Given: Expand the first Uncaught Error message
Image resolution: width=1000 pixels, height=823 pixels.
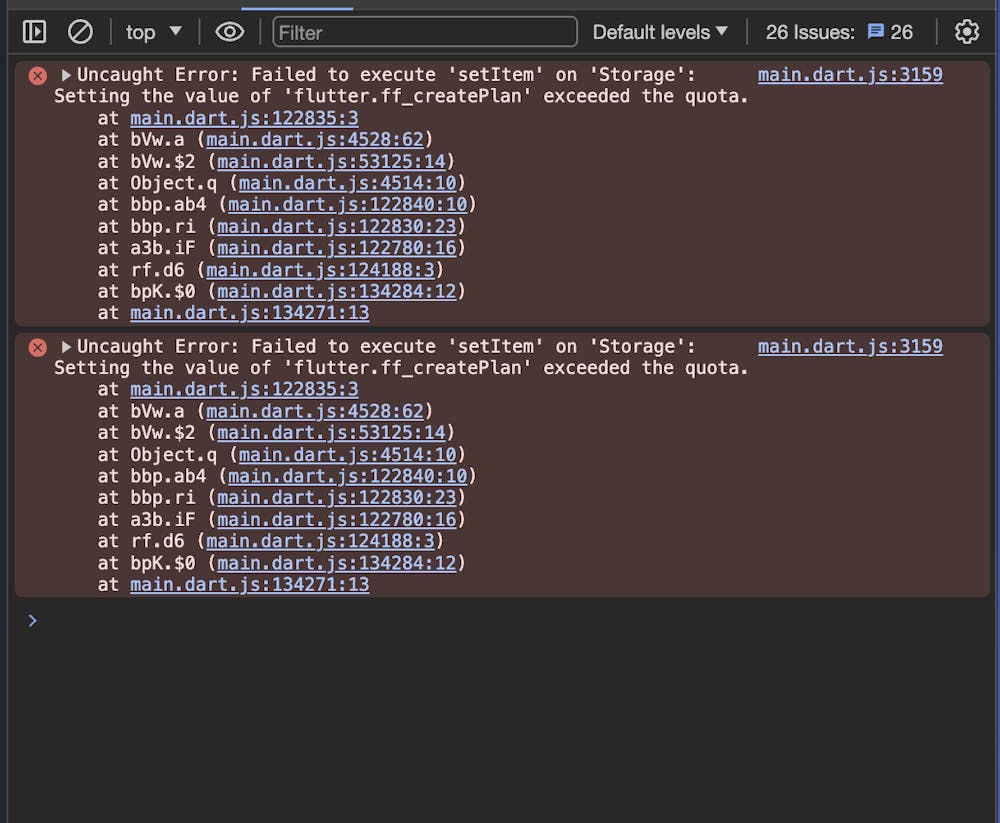Looking at the screenshot, I should (65, 74).
